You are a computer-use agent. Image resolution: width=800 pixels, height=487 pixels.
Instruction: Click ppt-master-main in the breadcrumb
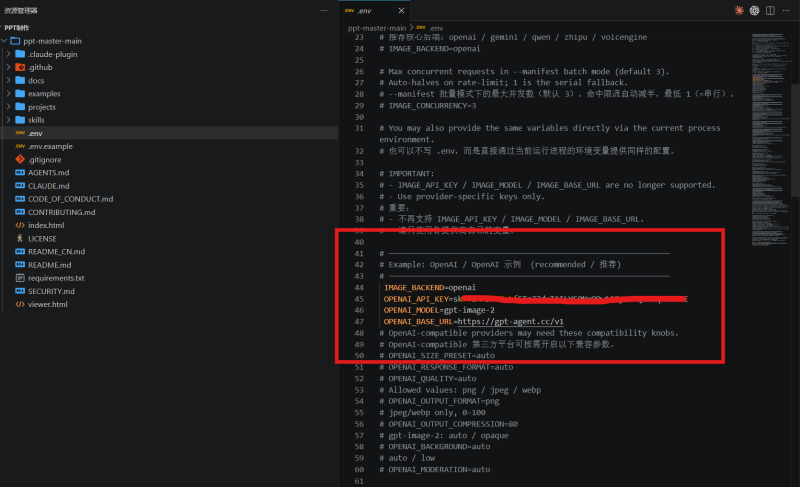tap(377, 28)
